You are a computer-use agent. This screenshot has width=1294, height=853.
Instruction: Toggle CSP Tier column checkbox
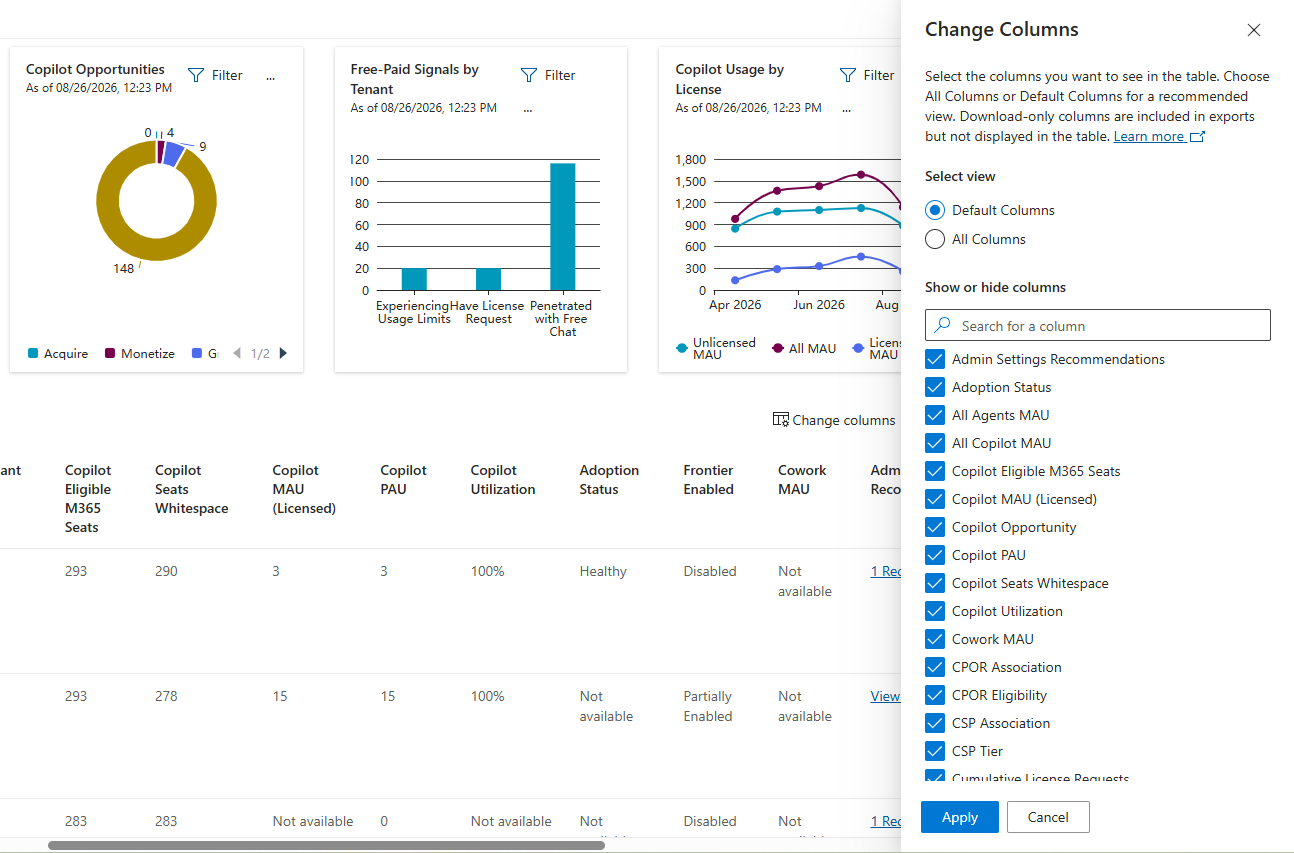935,751
